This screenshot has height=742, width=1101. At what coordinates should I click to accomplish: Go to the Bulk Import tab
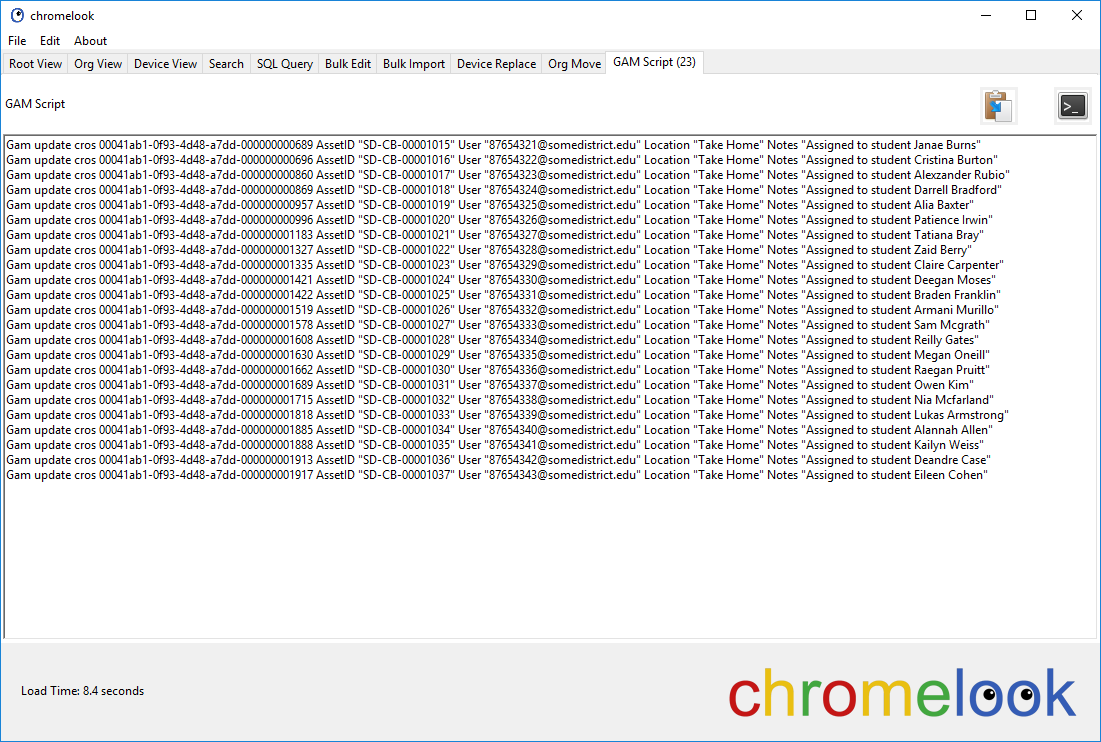coord(414,64)
